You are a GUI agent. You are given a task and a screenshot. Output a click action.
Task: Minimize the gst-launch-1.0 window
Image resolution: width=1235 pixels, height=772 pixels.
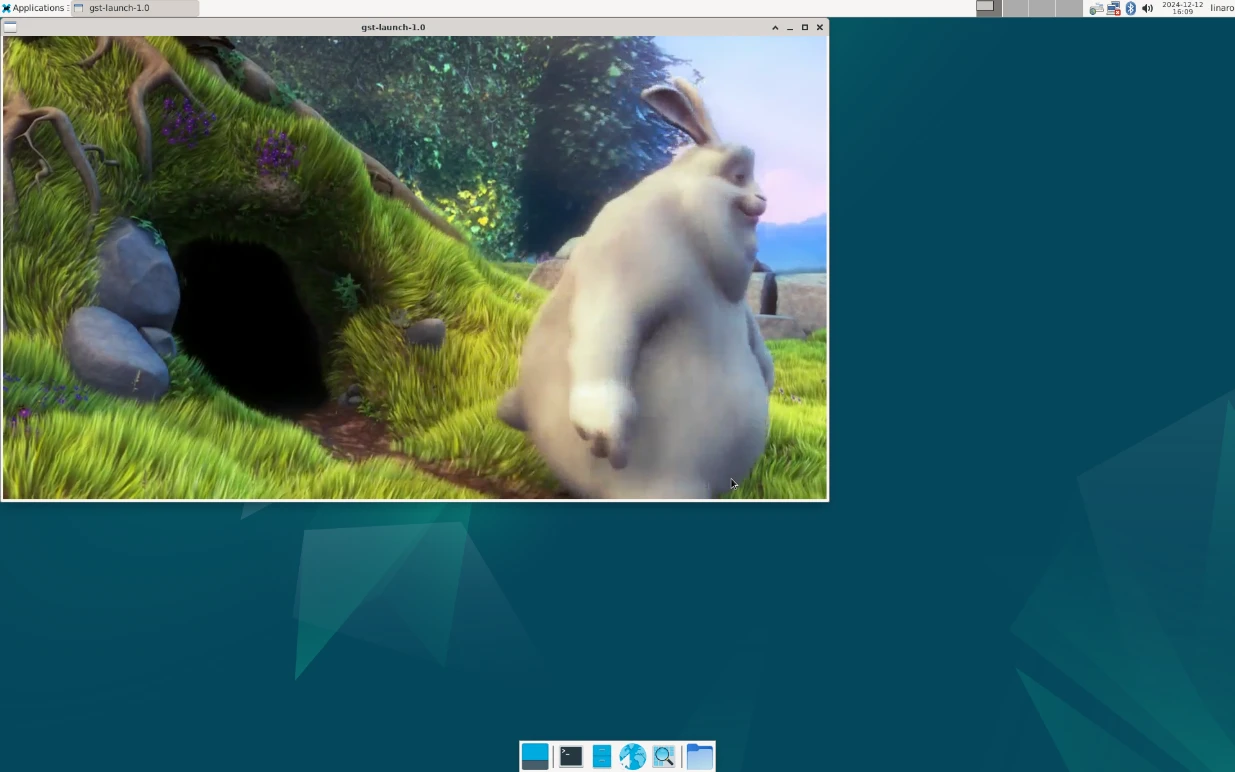pyautogui.click(x=790, y=27)
